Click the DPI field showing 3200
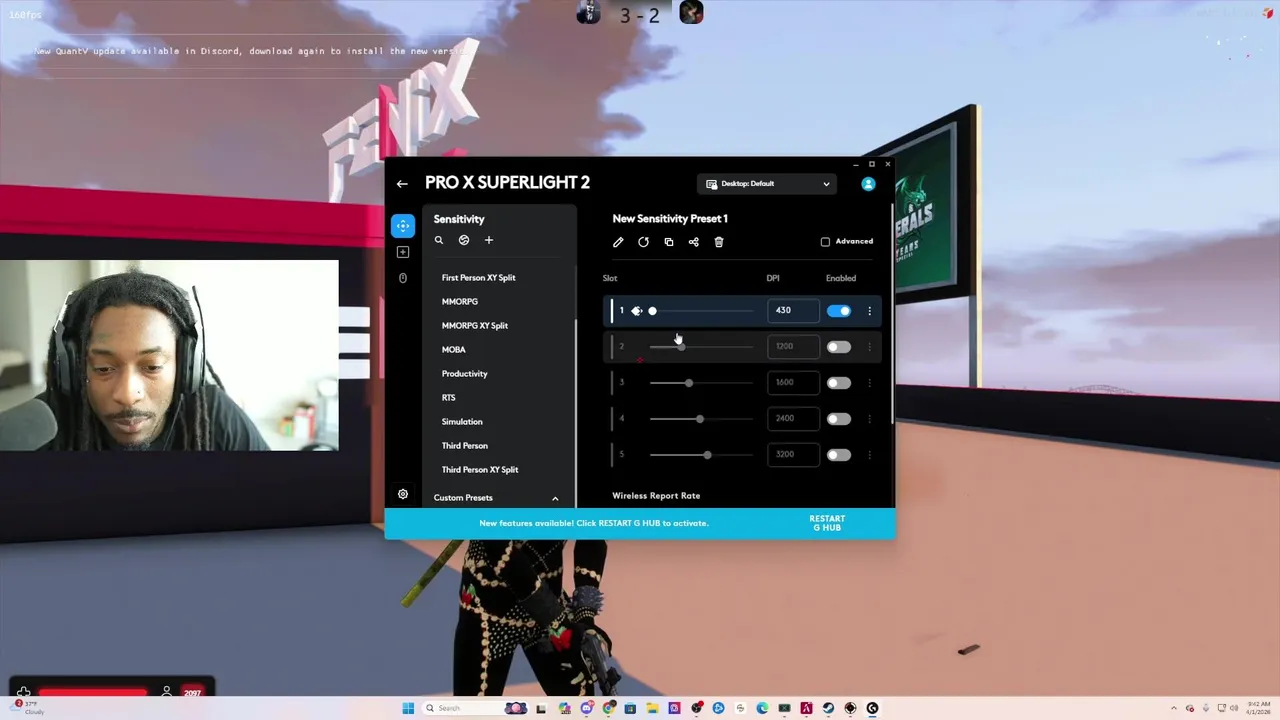This screenshot has height=720, width=1280. click(793, 455)
